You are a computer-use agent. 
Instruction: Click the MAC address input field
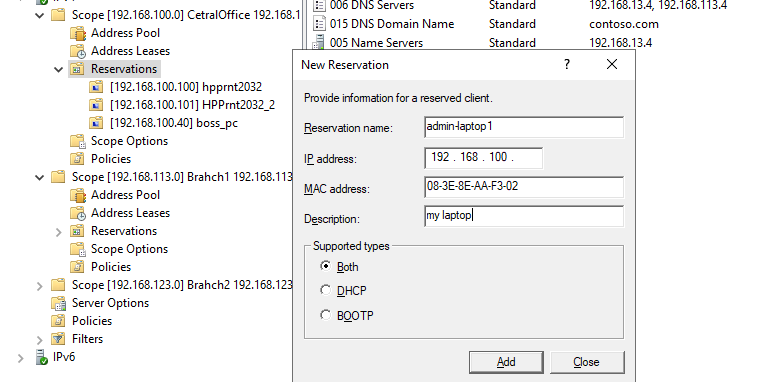(524, 187)
